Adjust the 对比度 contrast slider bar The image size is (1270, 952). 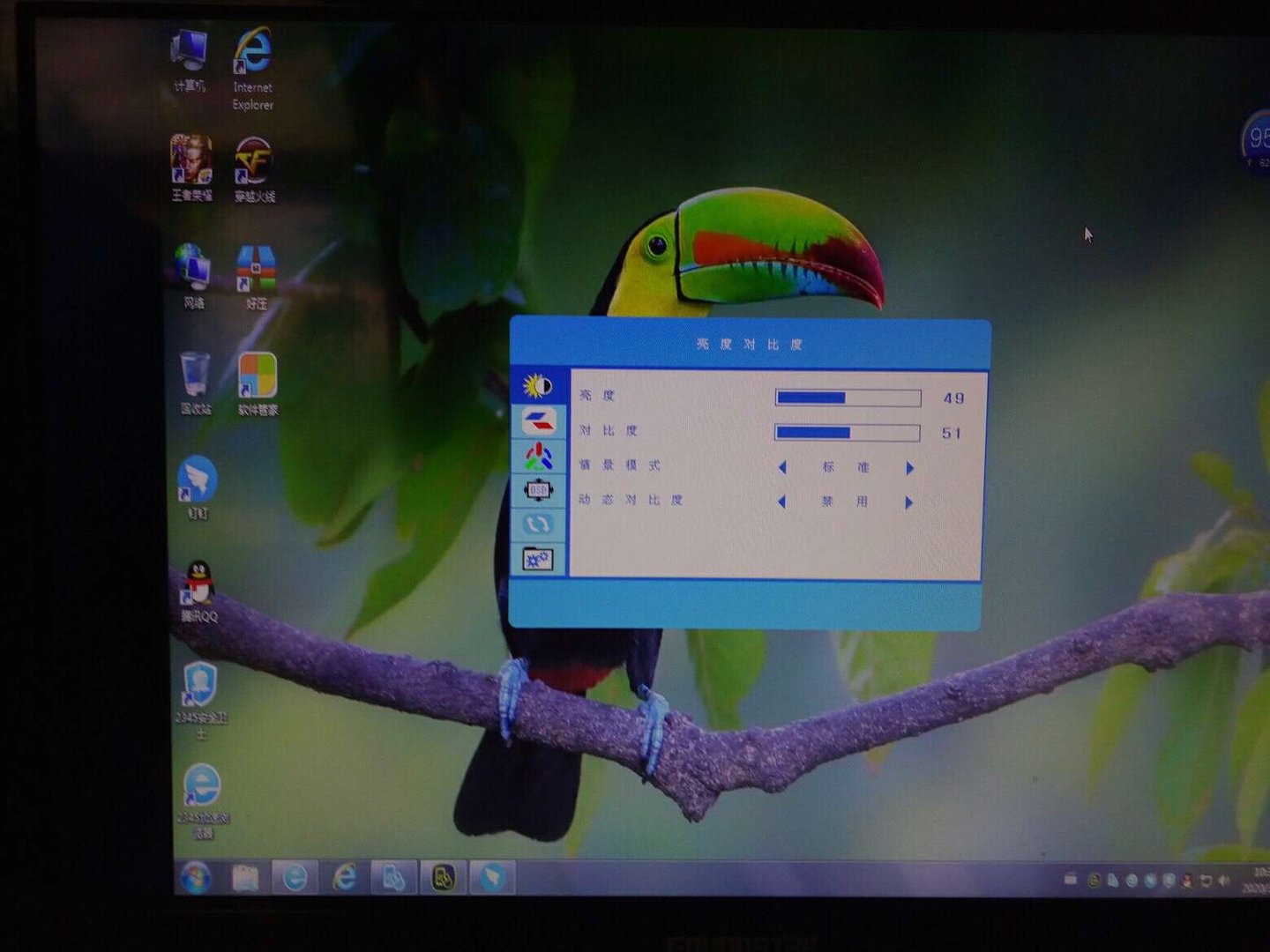[x=847, y=433]
